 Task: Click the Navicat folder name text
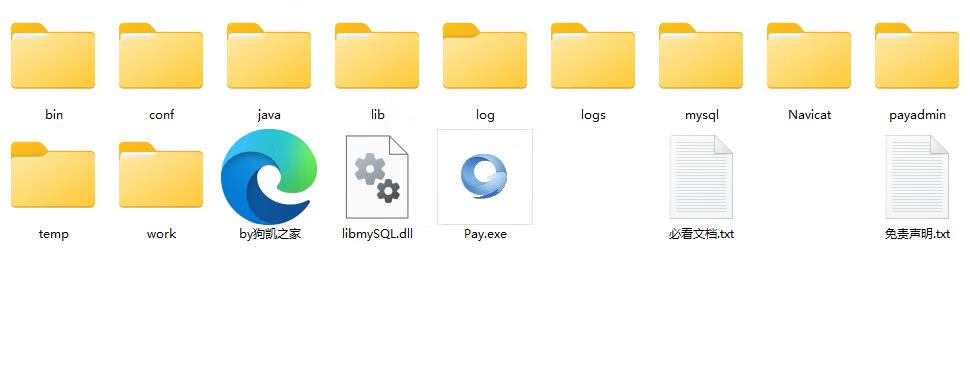809,115
